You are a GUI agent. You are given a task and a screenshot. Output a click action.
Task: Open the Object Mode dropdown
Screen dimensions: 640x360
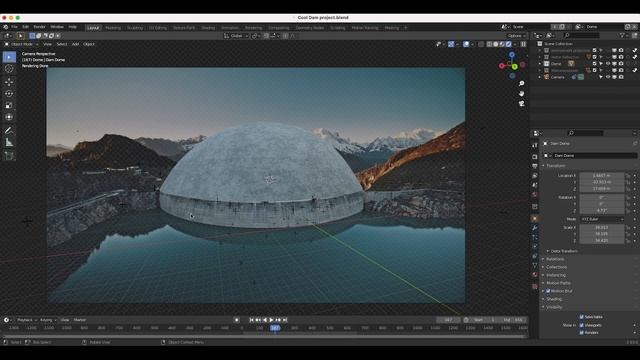tap(21, 44)
